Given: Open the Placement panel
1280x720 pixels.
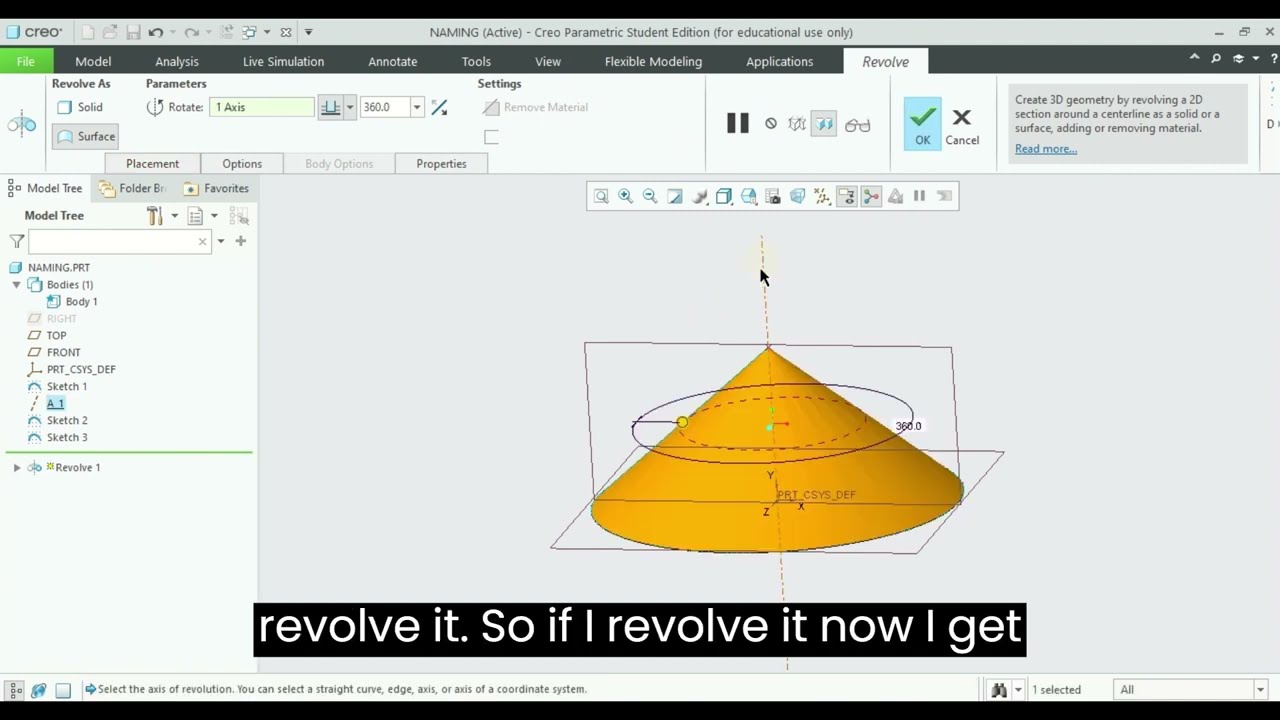Looking at the screenshot, I should pos(152,164).
